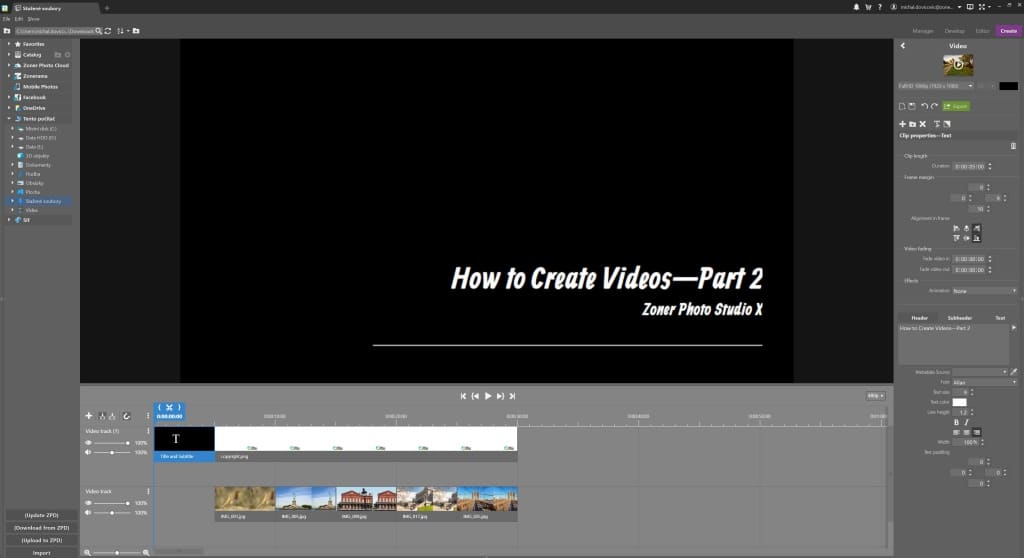
Task: Mute audio of the lower Video track
Action: pos(88,513)
